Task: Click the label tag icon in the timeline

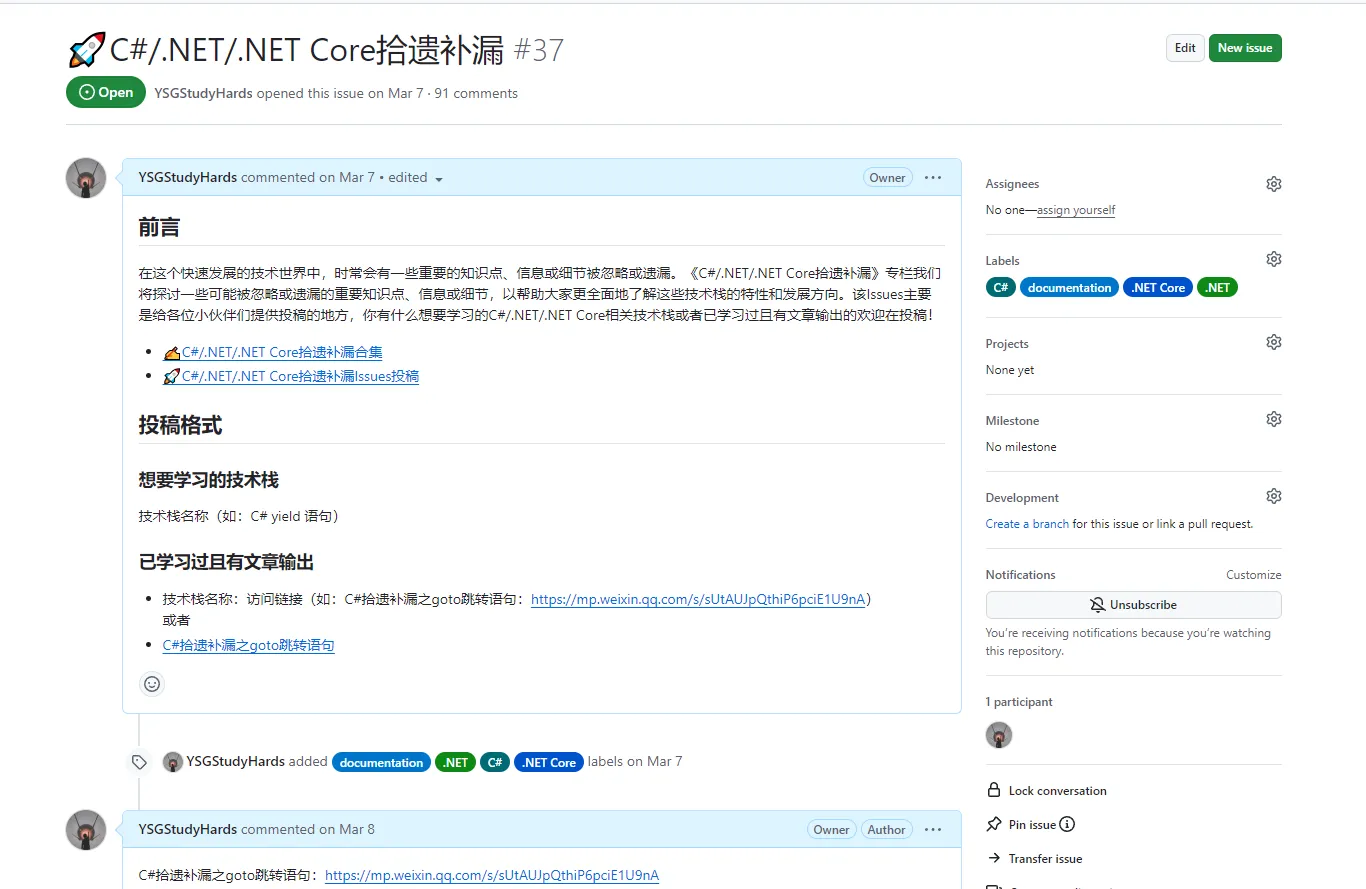Action: (x=139, y=762)
